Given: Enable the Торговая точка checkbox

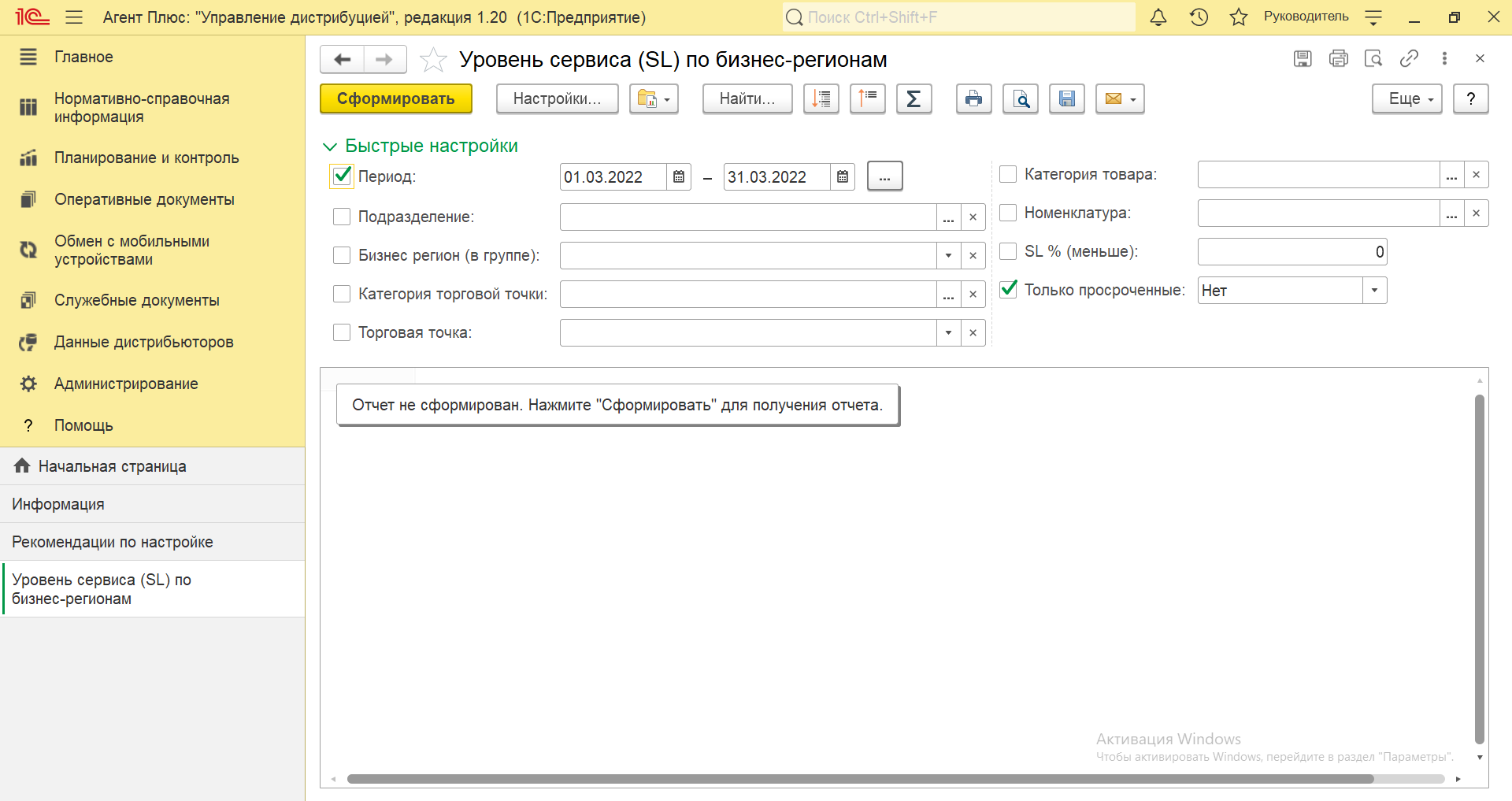Looking at the screenshot, I should click(342, 332).
